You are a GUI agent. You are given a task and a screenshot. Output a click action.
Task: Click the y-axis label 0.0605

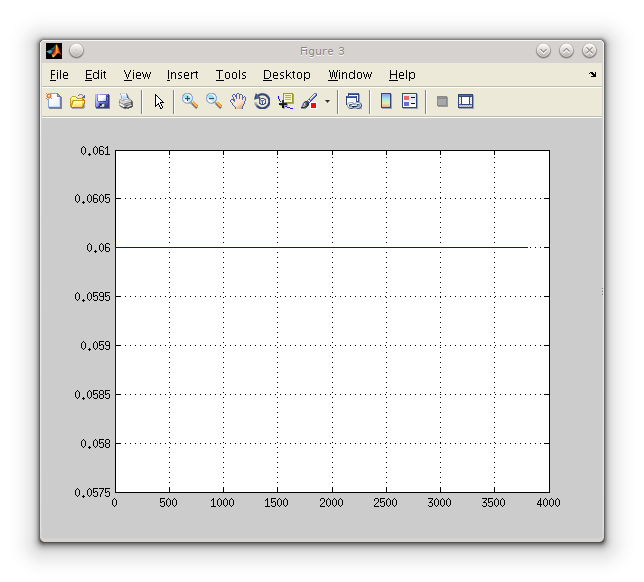tap(92, 199)
